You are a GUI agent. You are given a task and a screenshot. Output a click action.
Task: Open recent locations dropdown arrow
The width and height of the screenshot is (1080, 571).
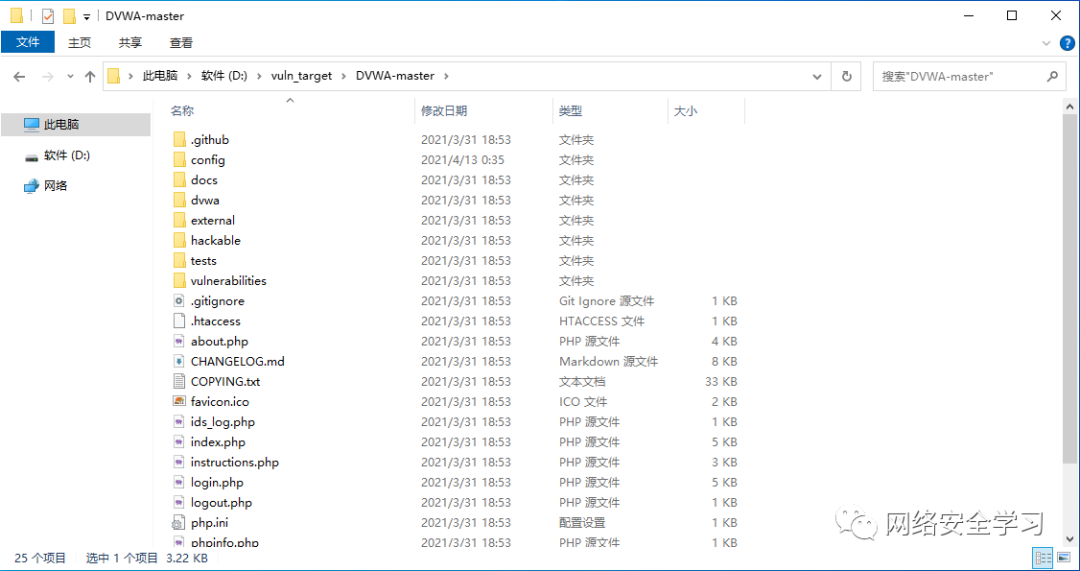70,76
